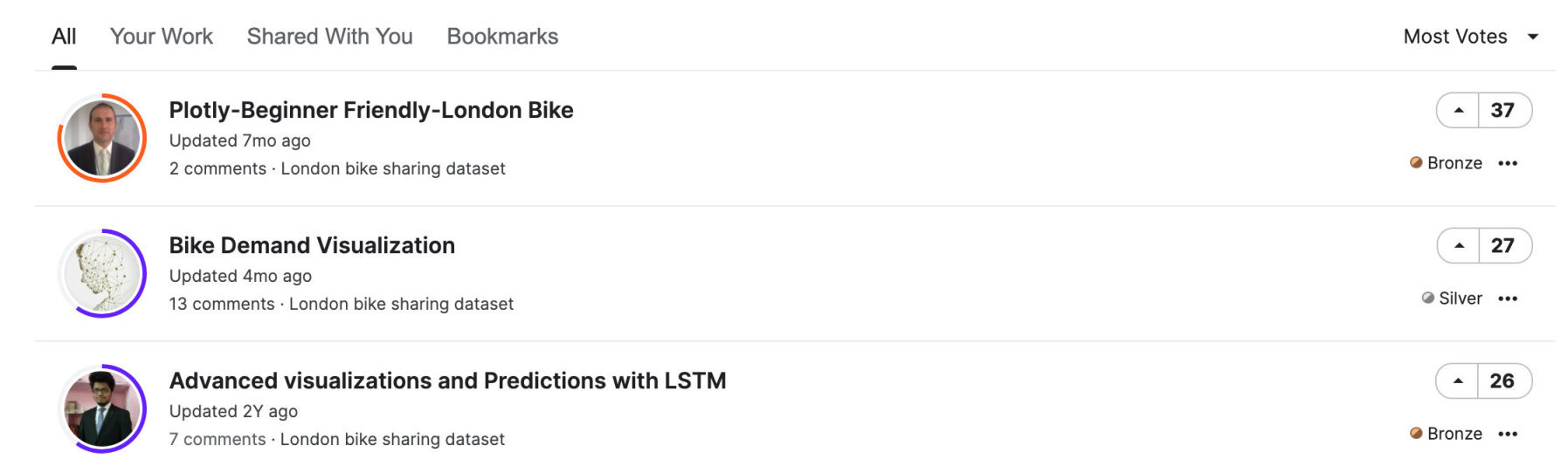Image resolution: width=1568 pixels, height=473 pixels.
Task: Open three-dot menu for LSTM notebook
Action: [x=1507, y=435]
